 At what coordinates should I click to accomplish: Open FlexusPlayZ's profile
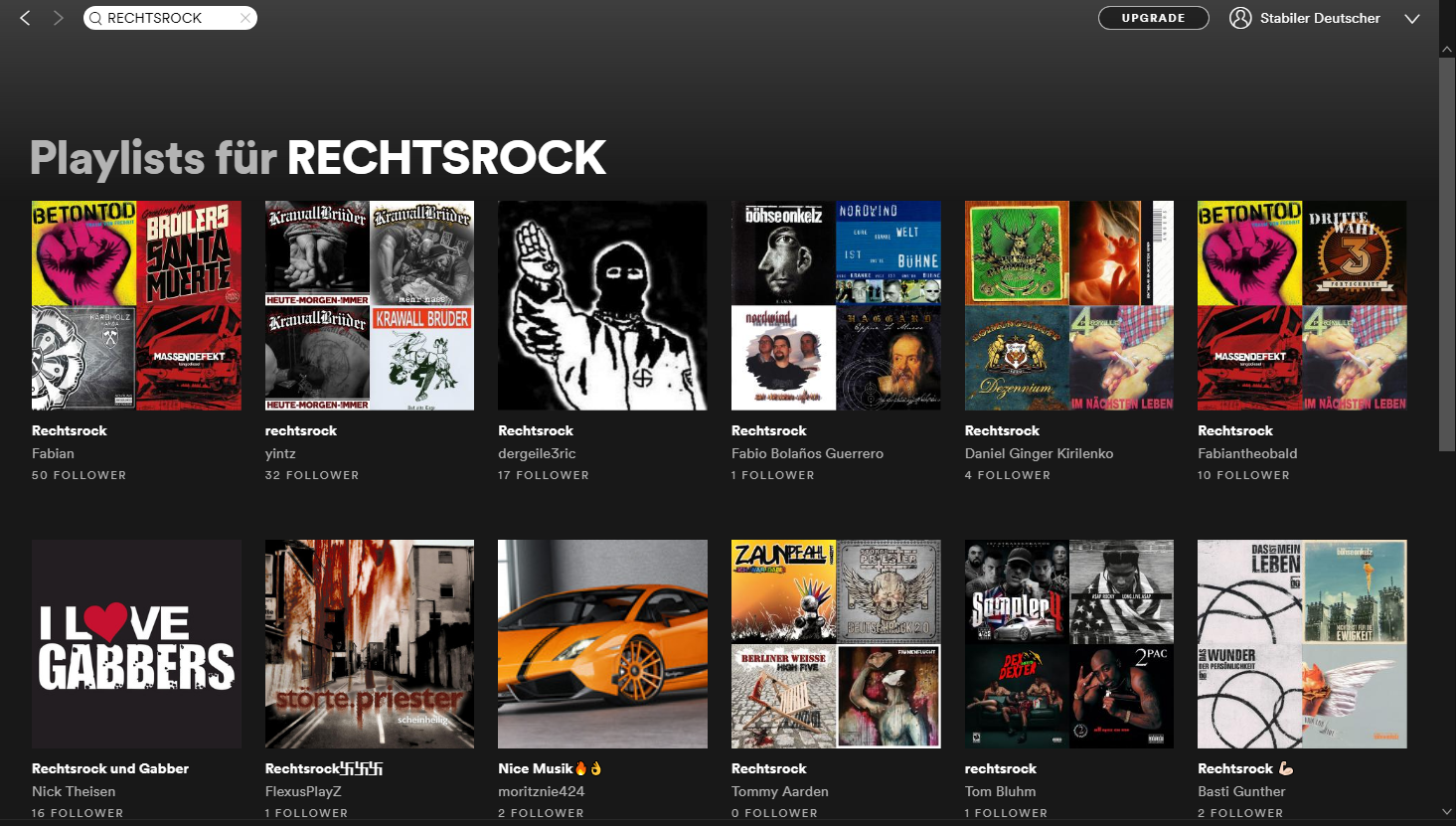tap(303, 791)
